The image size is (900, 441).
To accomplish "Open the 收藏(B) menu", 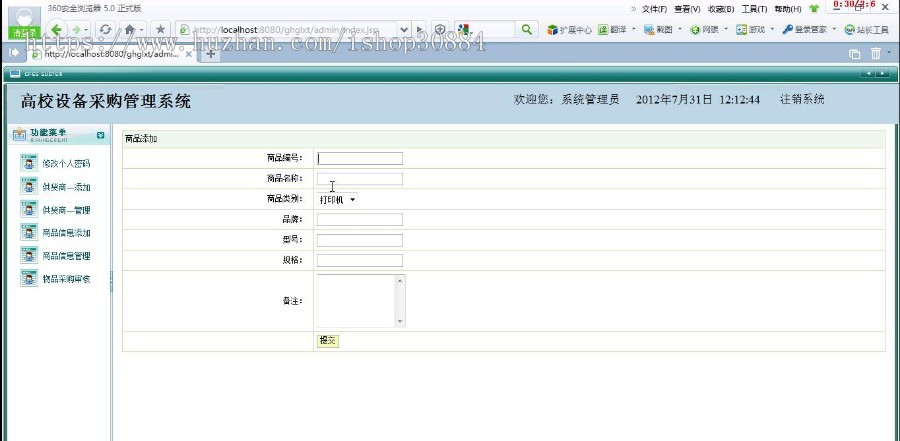I will pos(720,9).
